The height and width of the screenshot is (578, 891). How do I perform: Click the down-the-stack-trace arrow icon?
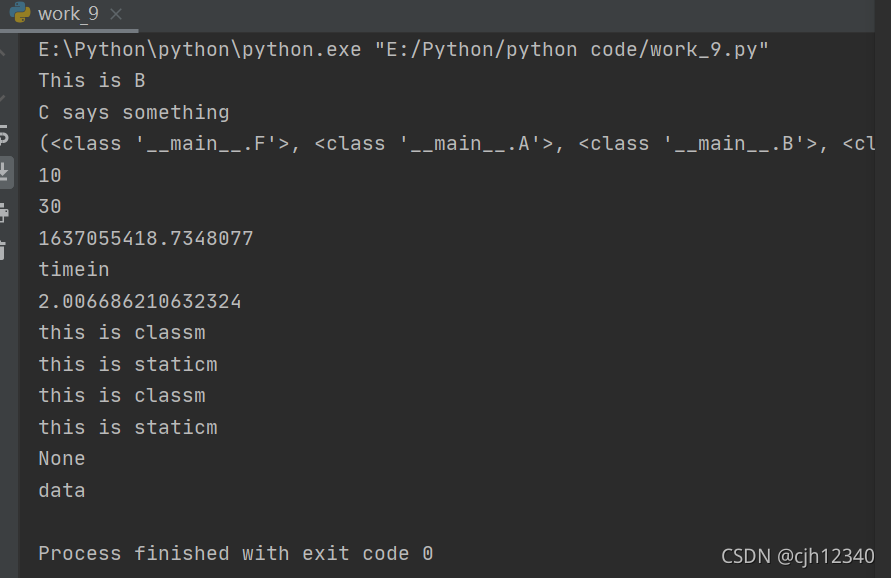tap(3, 98)
